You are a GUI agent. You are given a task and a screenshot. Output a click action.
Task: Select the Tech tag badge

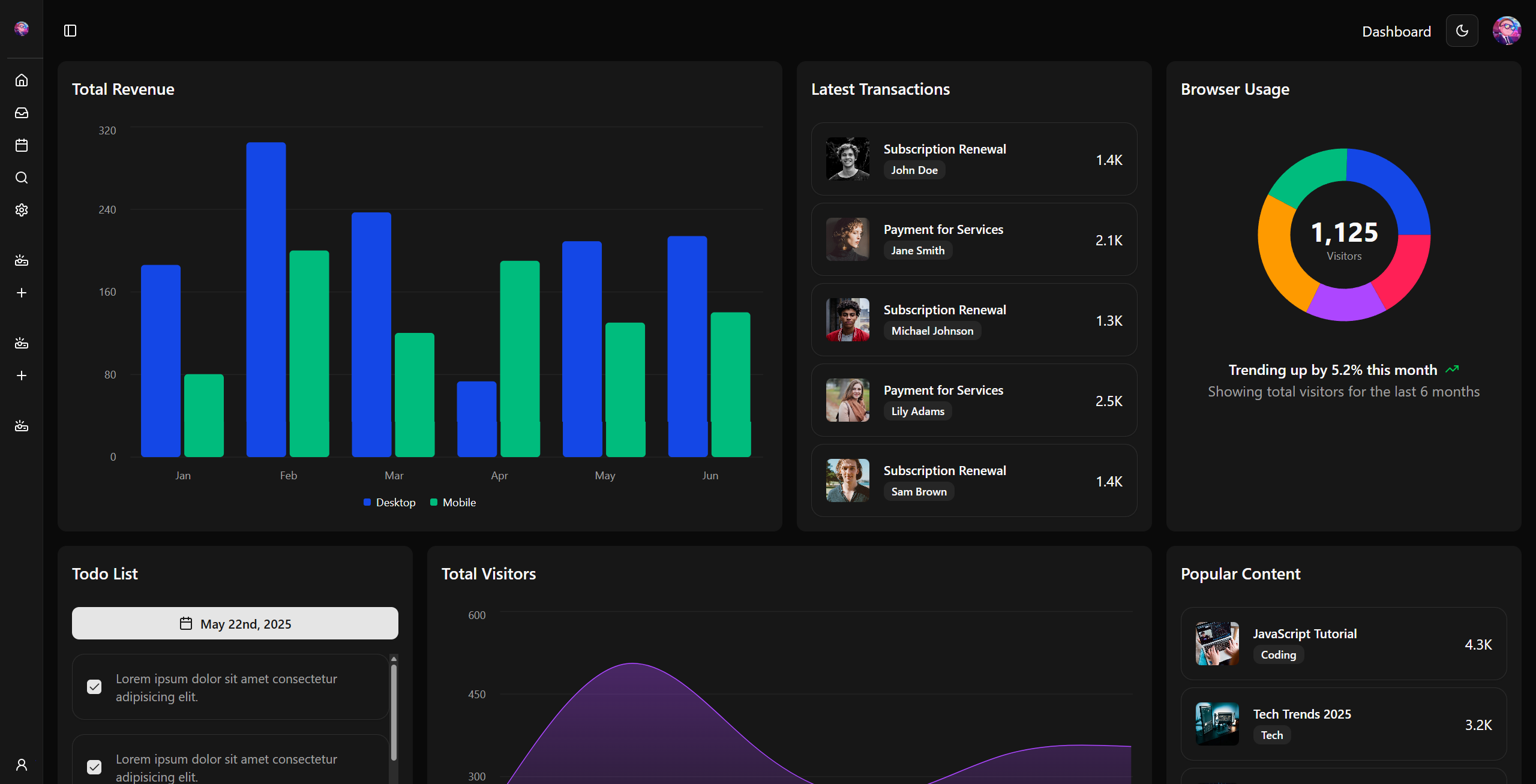click(1272, 735)
